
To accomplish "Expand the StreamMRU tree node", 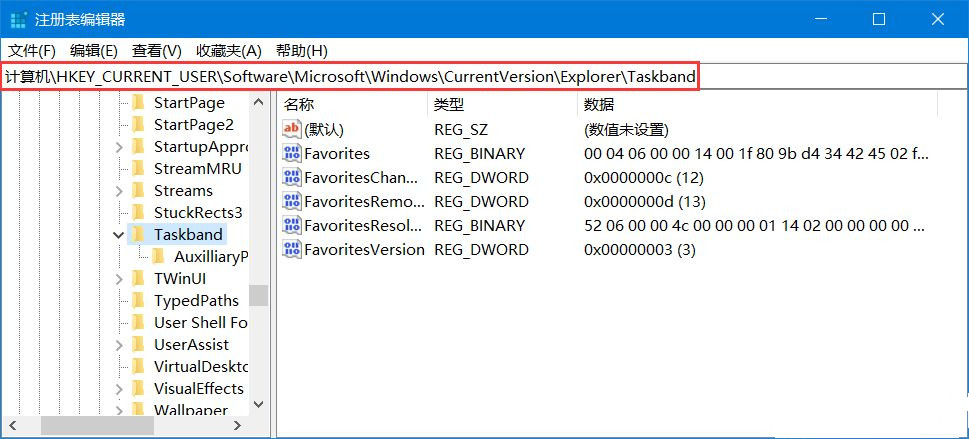I will 120,168.
